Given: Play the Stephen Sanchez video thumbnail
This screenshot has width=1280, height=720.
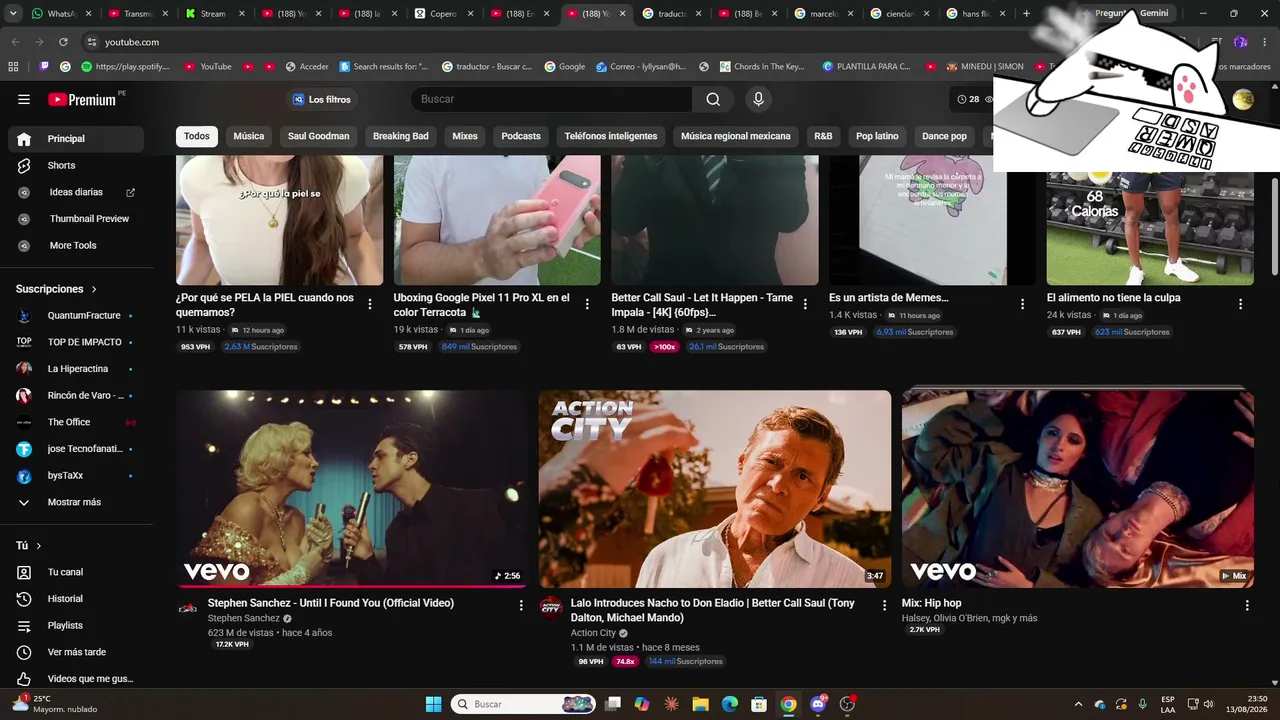Looking at the screenshot, I should [x=352, y=489].
